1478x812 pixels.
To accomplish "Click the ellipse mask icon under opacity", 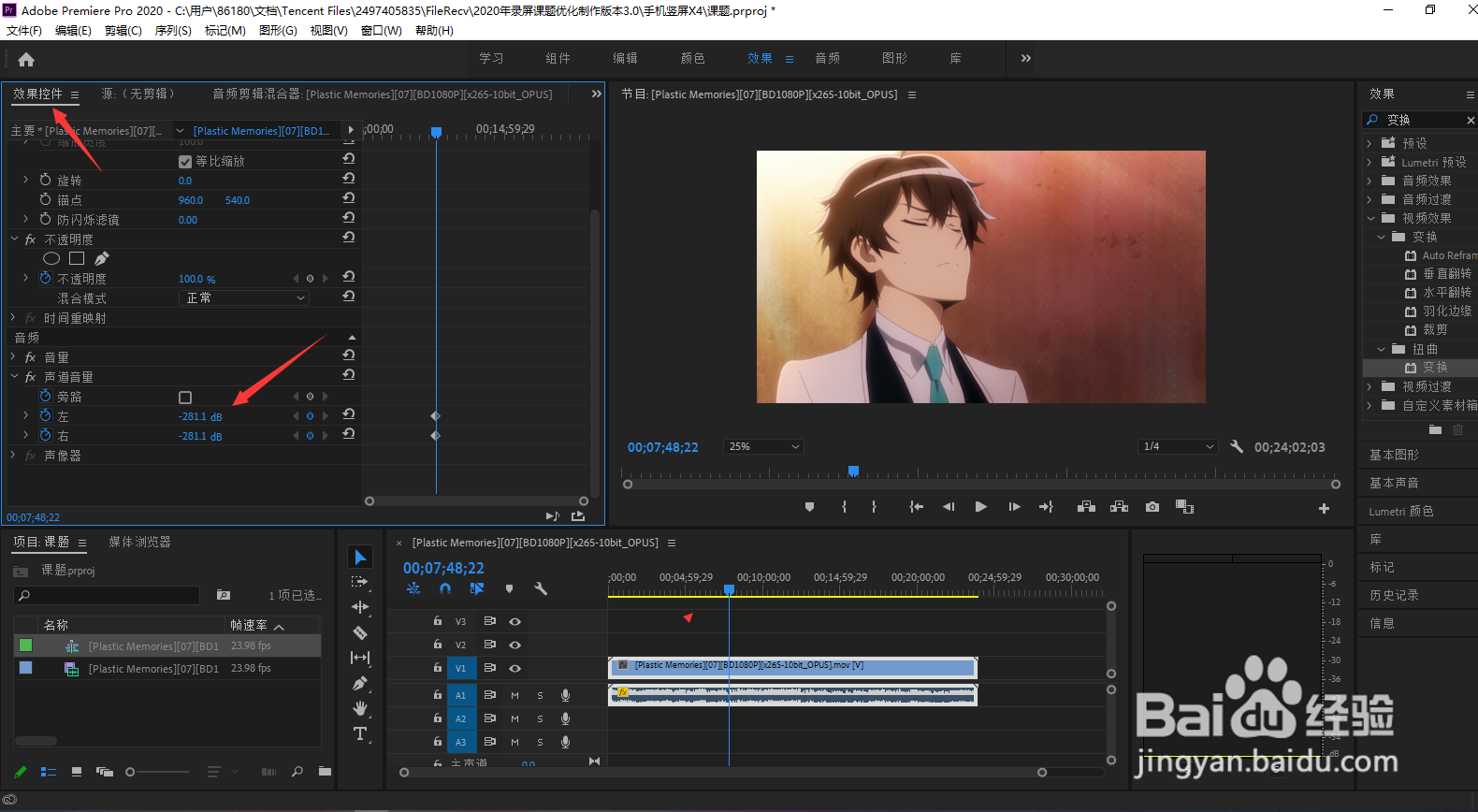I will click(51, 259).
